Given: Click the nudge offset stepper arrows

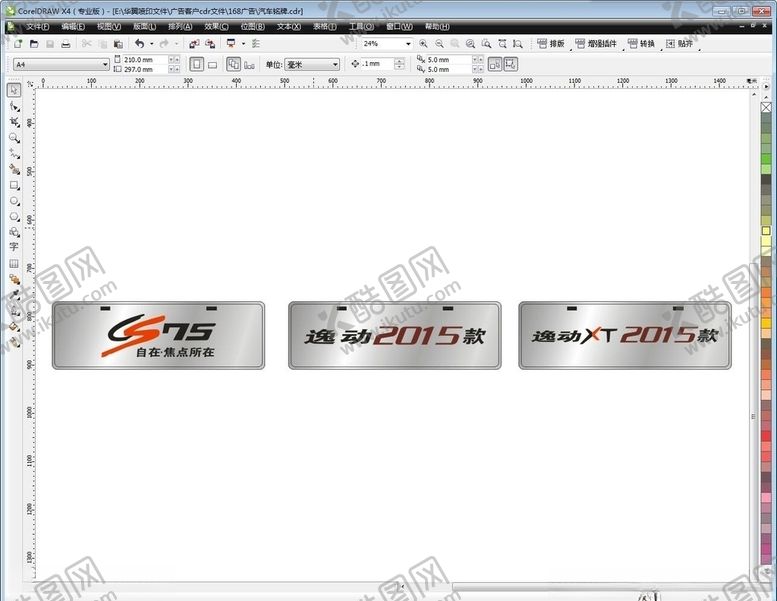Looking at the screenshot, I should [399, 64].
